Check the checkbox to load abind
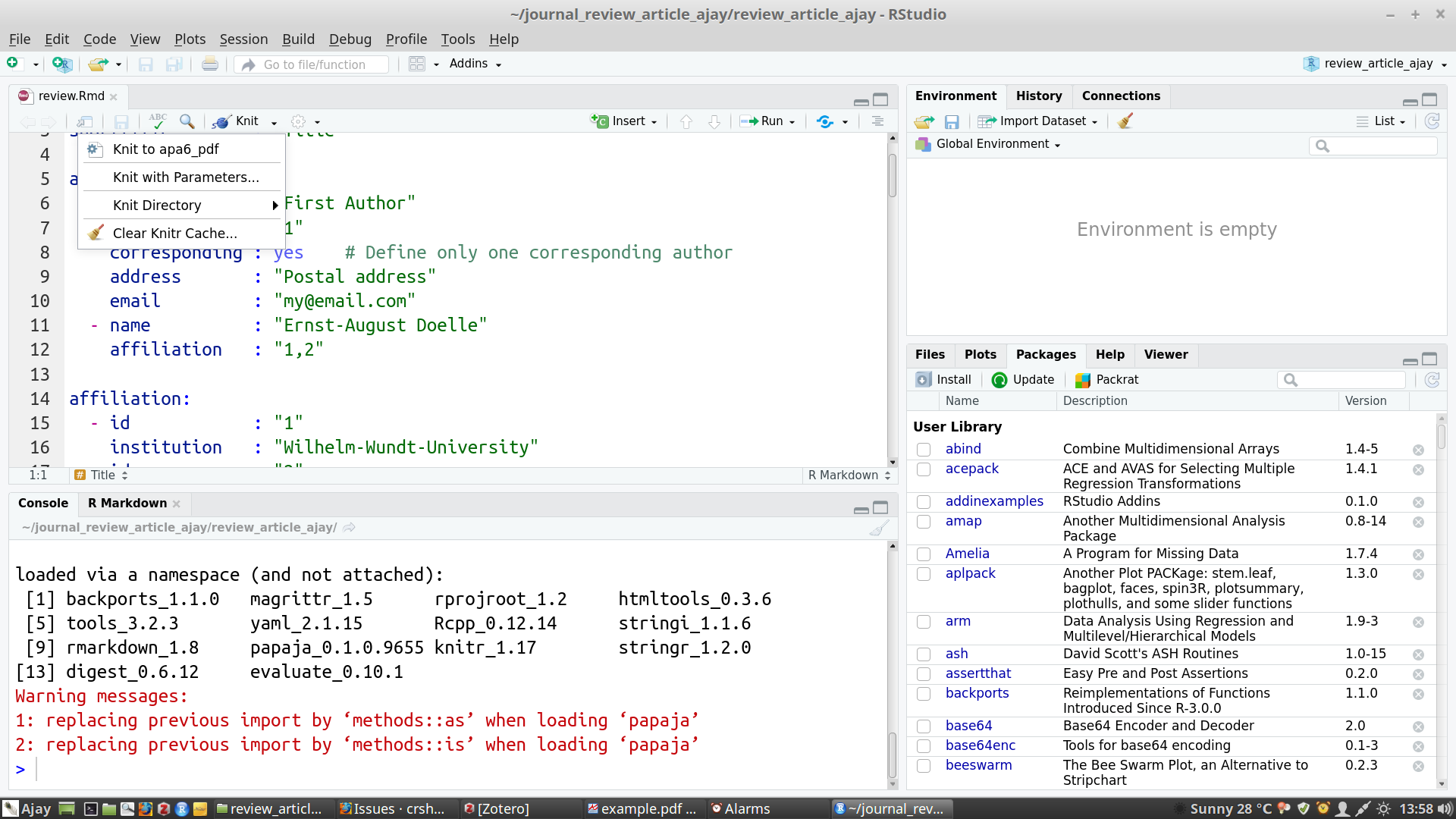 click(924, 450)
